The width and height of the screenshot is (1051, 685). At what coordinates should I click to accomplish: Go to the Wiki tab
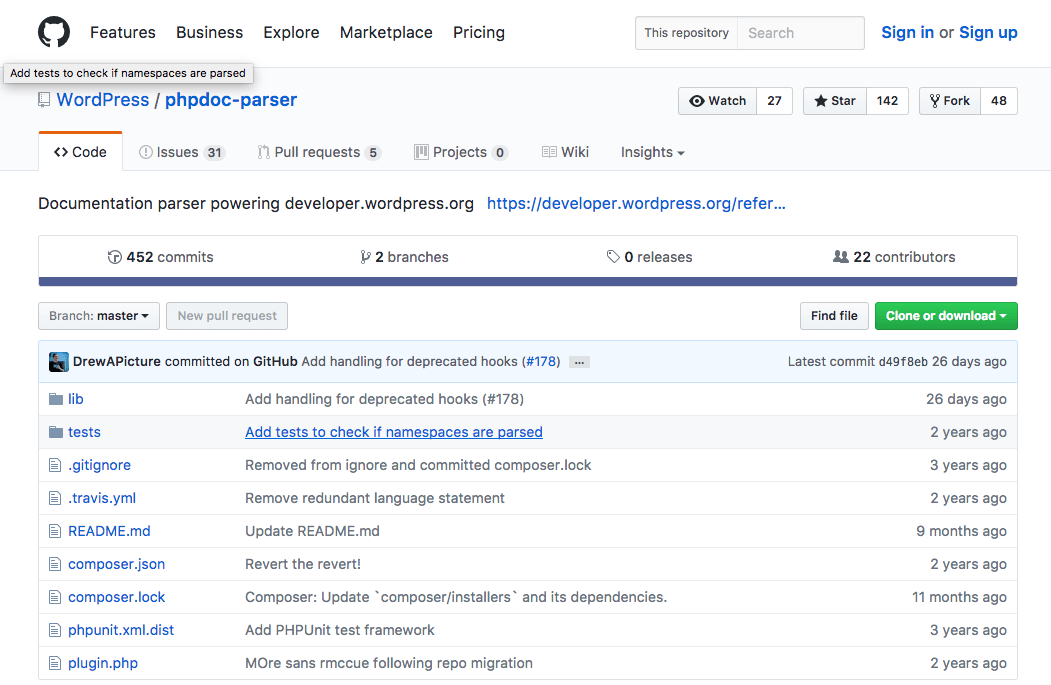(x=565, y=152)
